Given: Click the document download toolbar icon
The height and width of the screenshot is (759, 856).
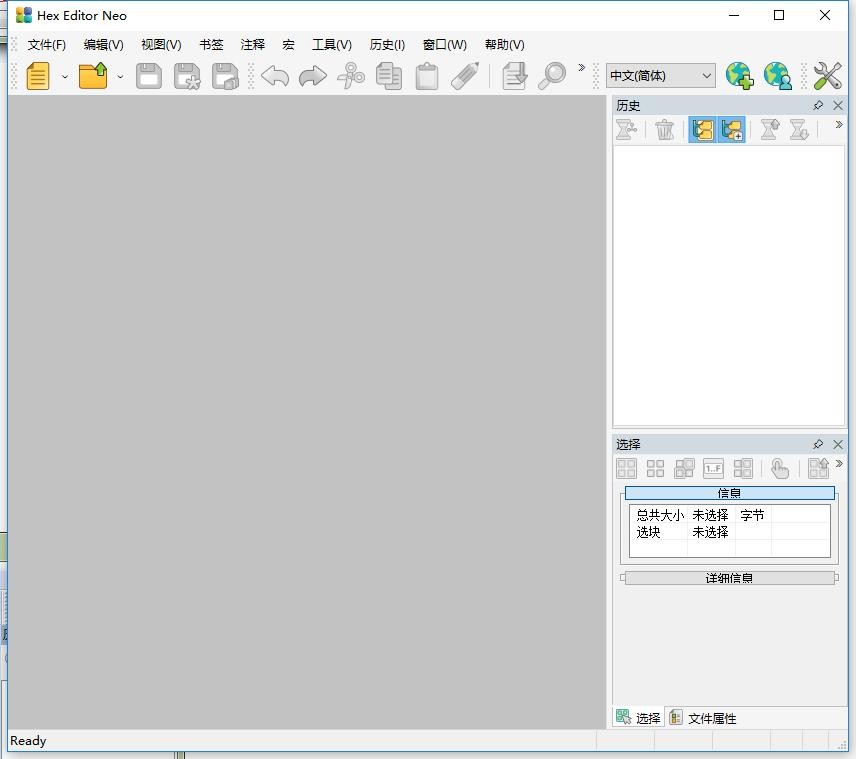Looking at the screenshot, I should pos(514,76).
